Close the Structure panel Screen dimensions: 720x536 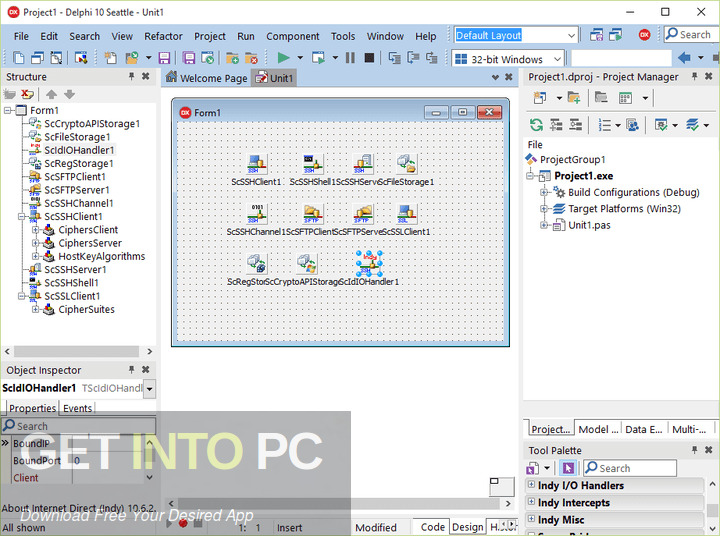(x=146, y=76)
